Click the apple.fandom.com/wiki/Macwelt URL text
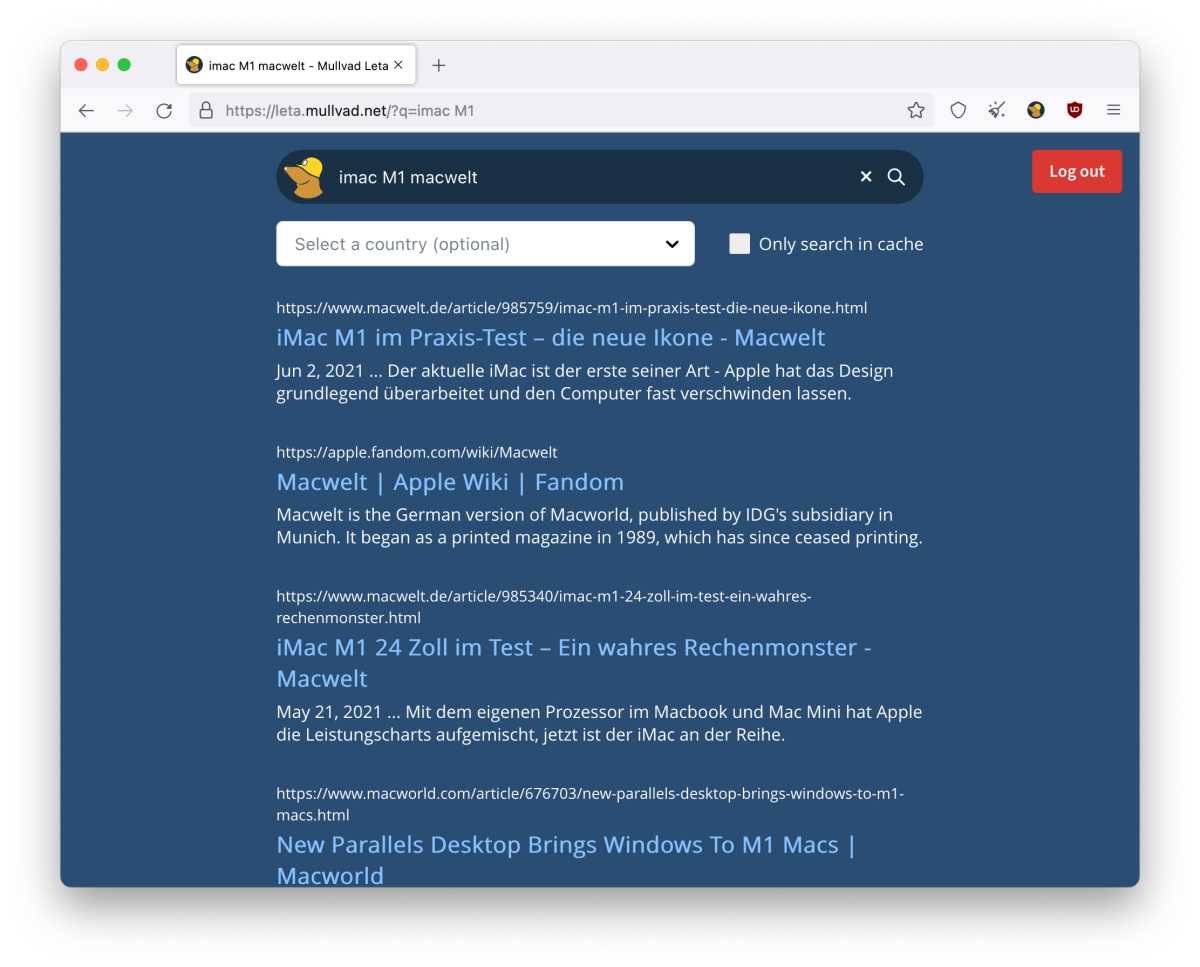The height and width of the screenshot is (967, 1200). 417,452
